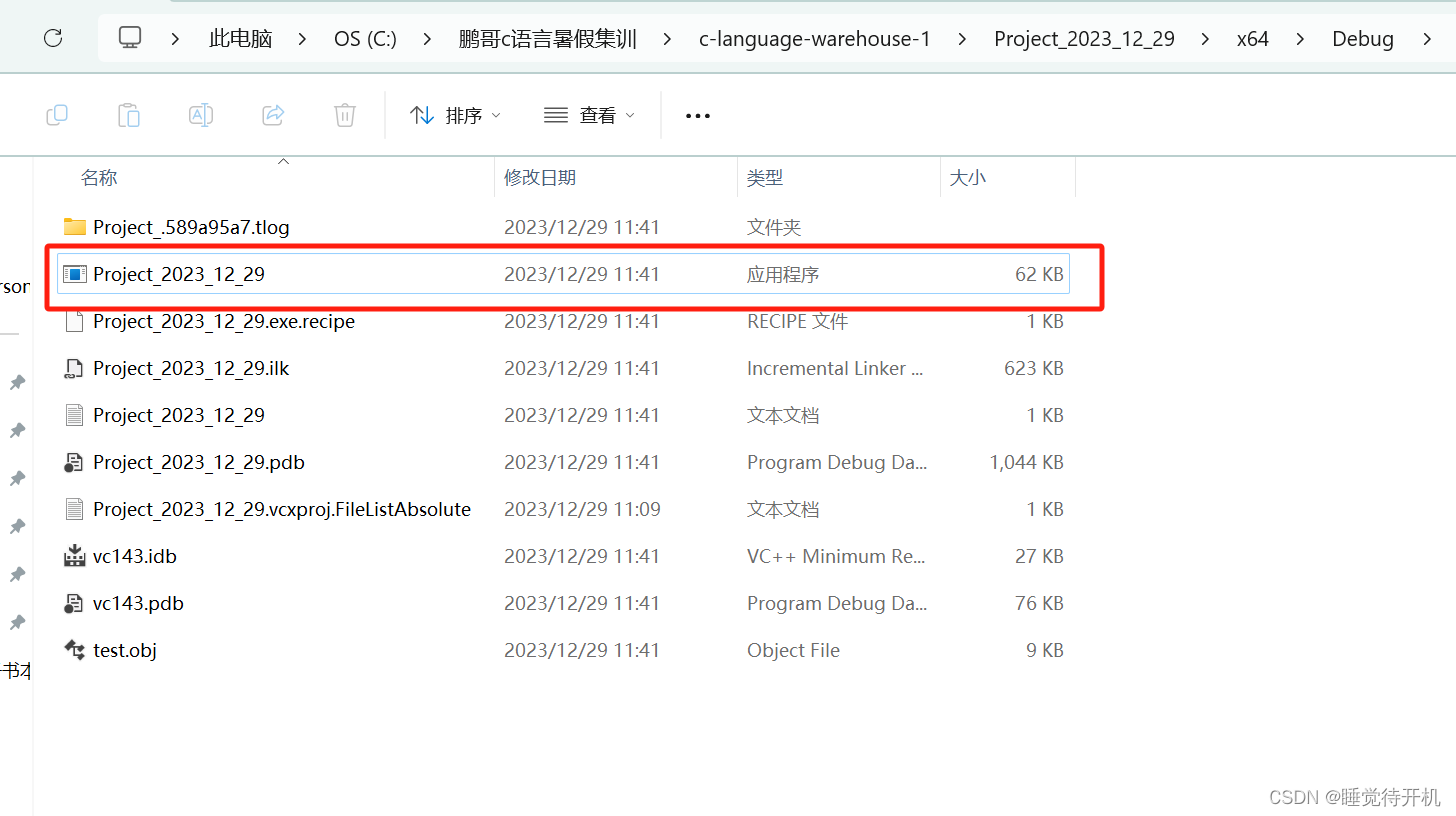Image resolution: width=1456 pixels, height=816 pixels.
Task: Click the Incremental Linker type cell
Action: click(835, 368)
